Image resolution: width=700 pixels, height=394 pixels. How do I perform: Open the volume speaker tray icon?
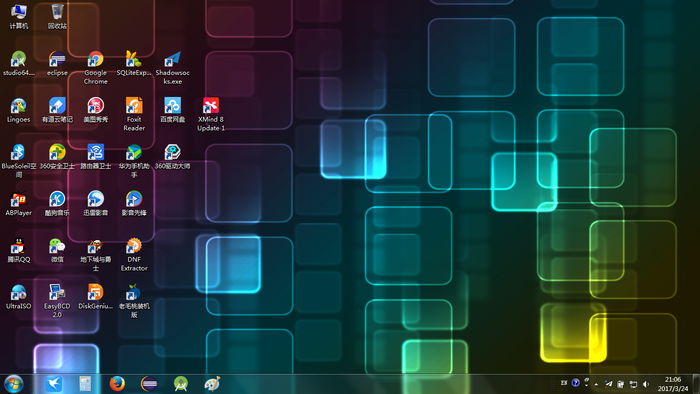click(646, 384)
